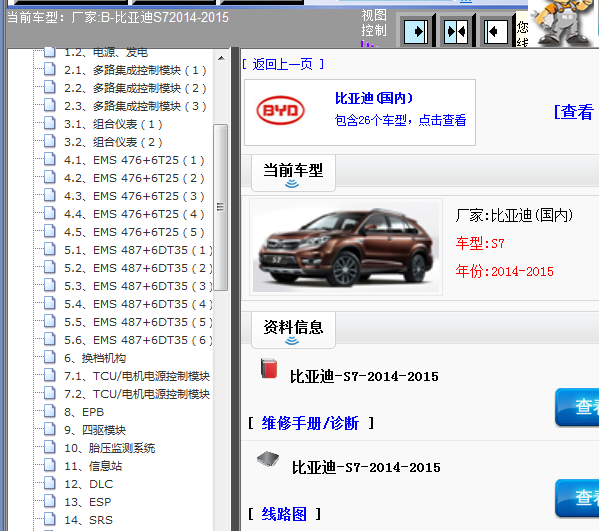599x531 pixels.
Task: Click document icon beside 4.1 EMS 476+6T25 (1)
Action: click(x=49, y=159)
